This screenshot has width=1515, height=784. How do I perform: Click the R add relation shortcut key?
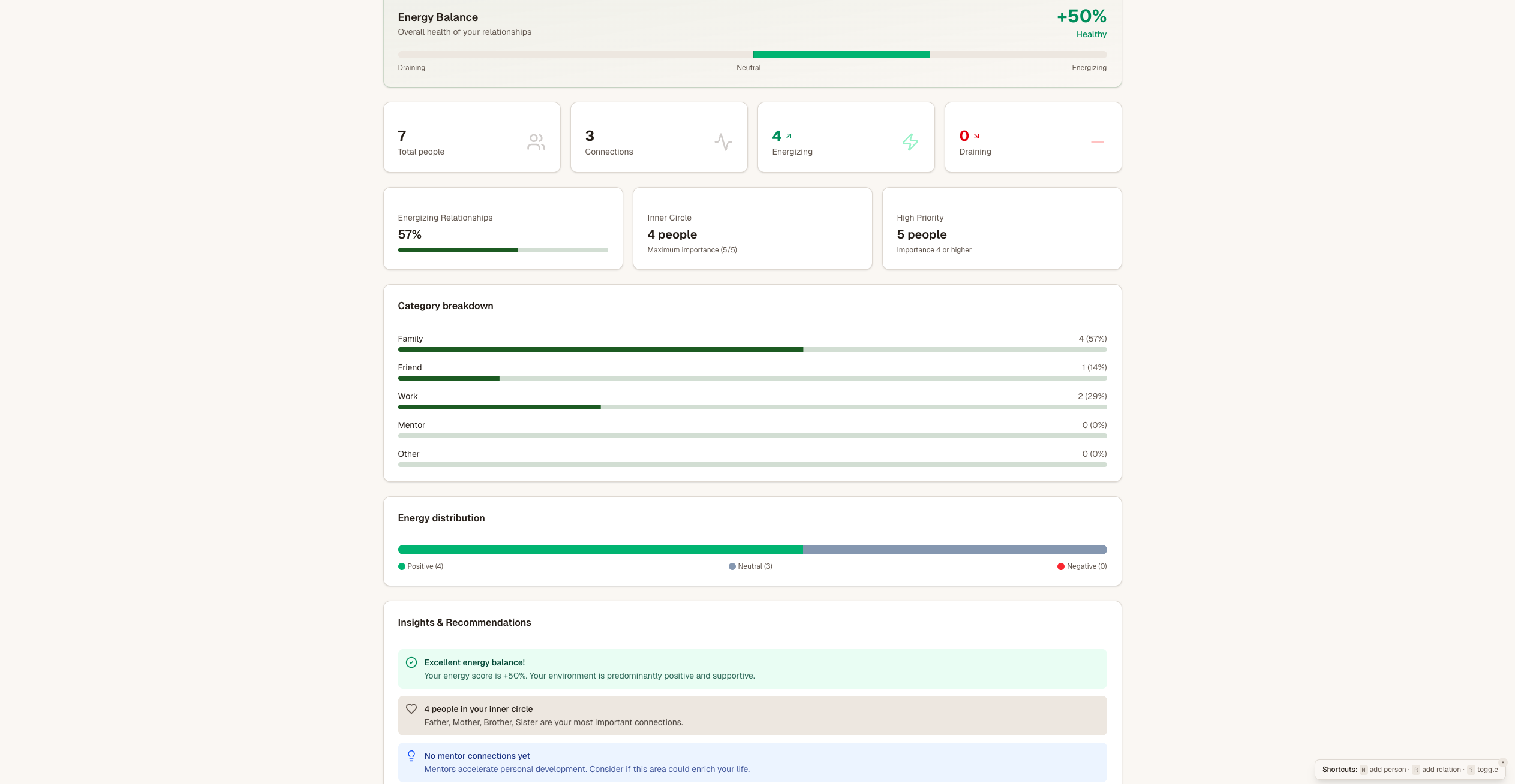[x=1415, y=770]
